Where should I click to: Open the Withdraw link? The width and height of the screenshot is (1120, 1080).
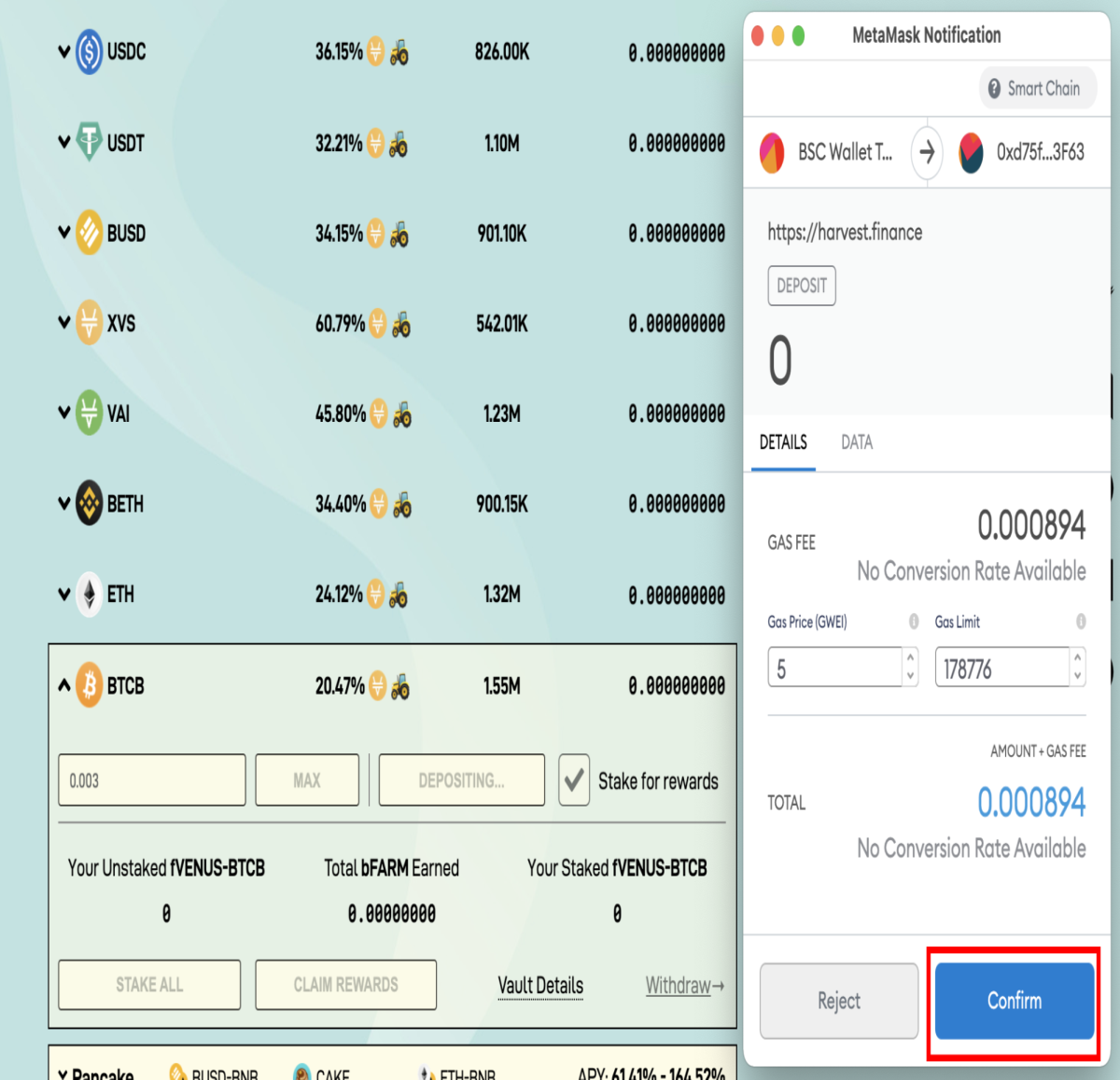(685, 986)
